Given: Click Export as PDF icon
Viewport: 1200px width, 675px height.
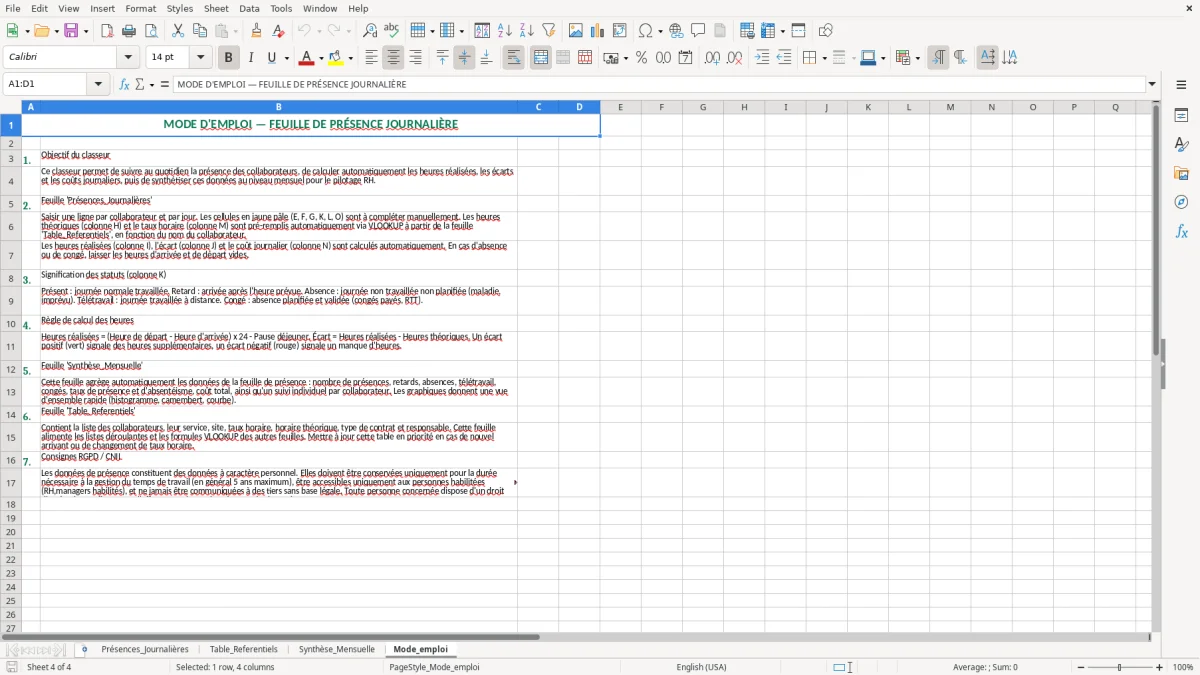Looking at the screenshot, I should tap(107, 31).
